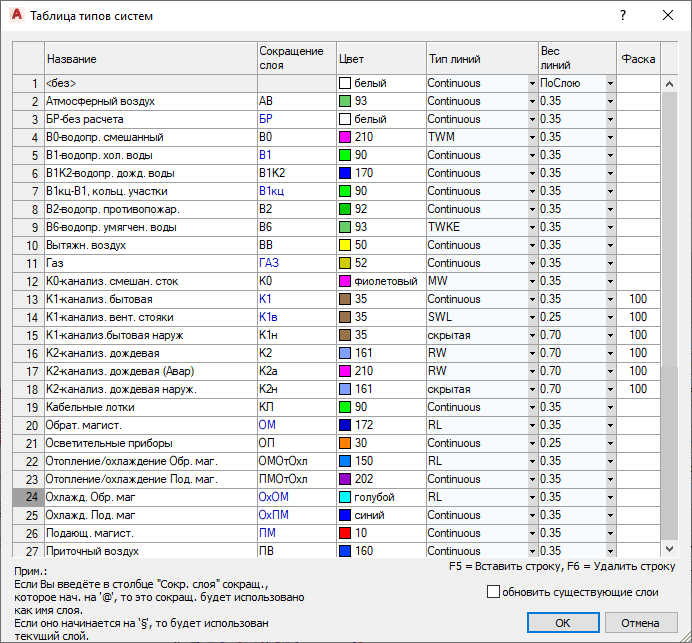Click brown color swatch for К1-канализ. бытовая

pyautogui.click(x=345, y=299)
